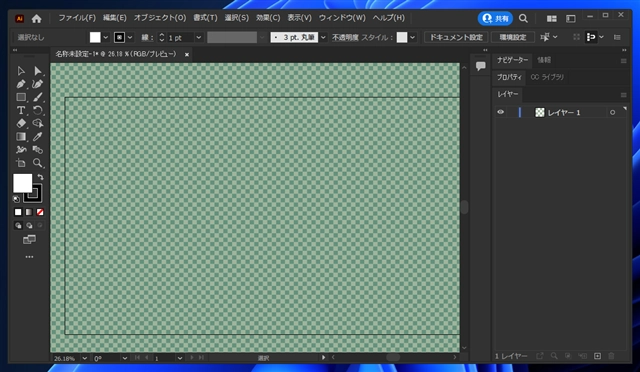Switch to the 情報 tab
640x372 pixels.
pyautogui.click(x=544, y=60)
